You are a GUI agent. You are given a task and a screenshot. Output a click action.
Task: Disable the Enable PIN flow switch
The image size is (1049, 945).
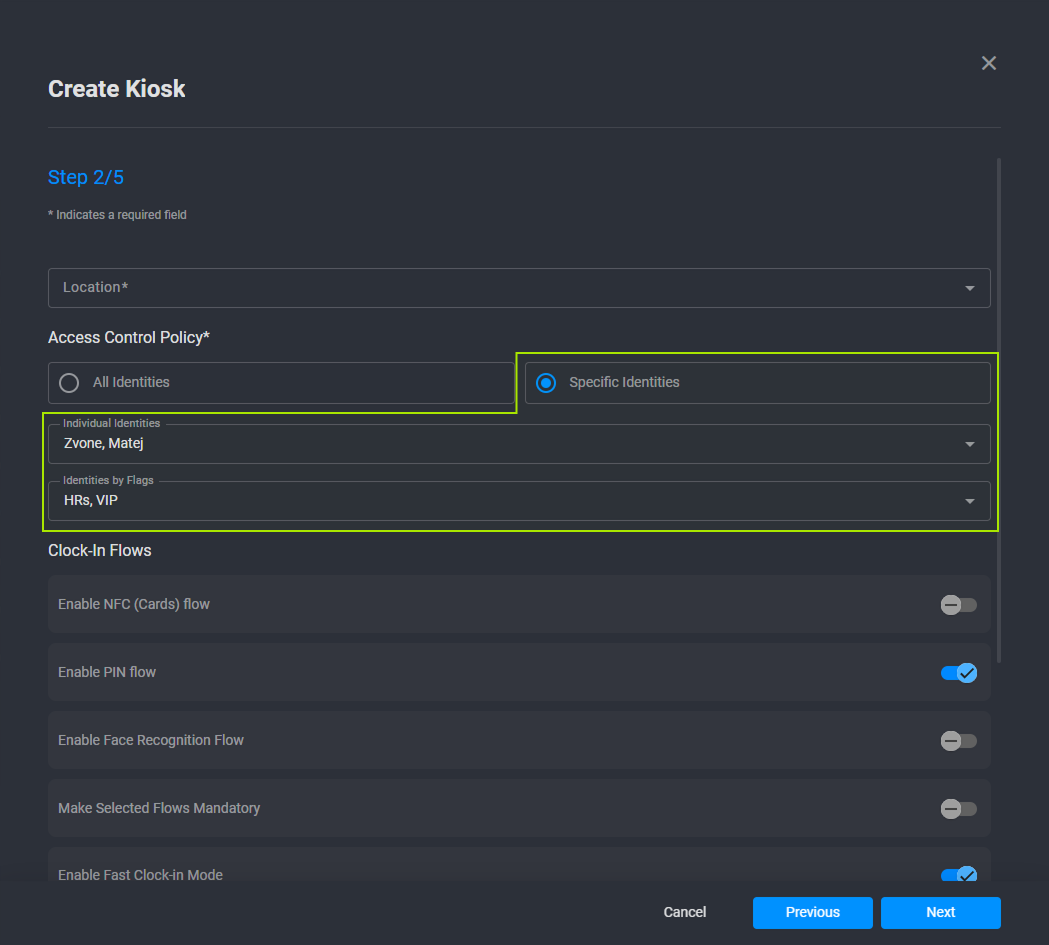(958, 672)
